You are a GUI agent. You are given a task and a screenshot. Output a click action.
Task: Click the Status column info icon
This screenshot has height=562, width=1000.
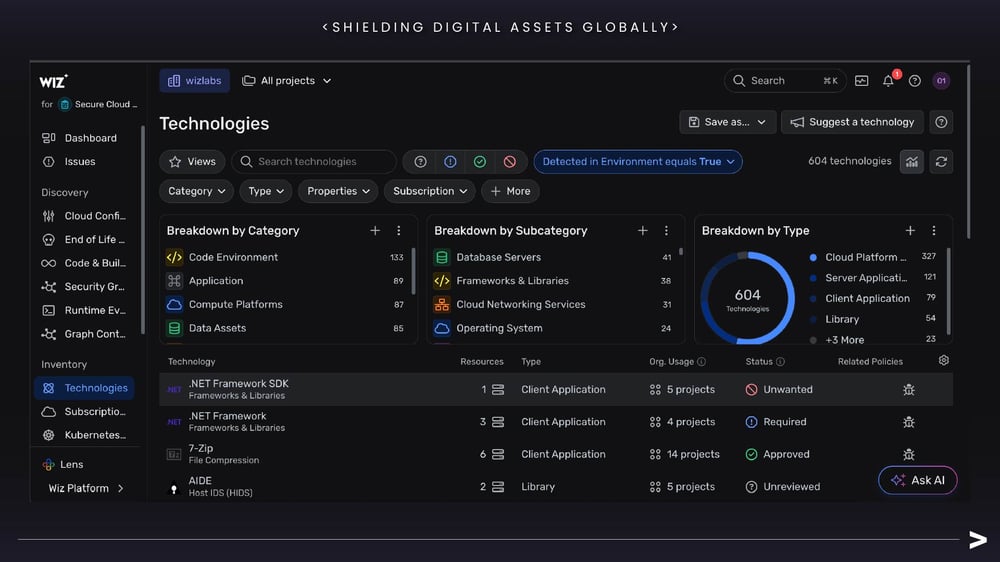780,362
